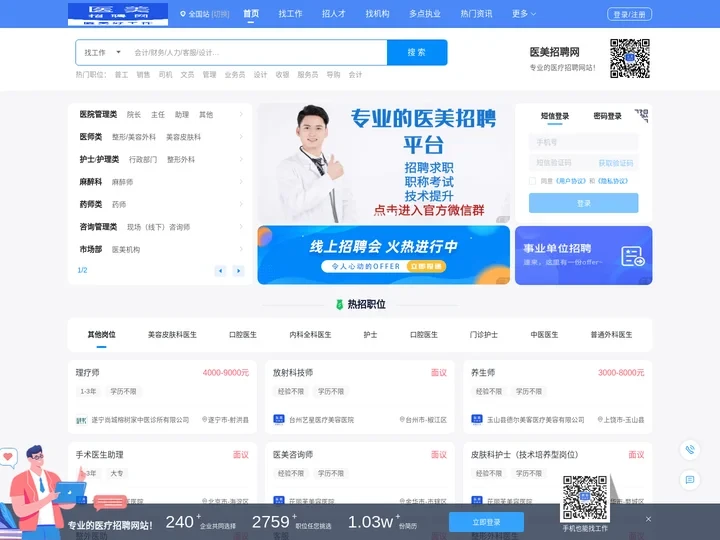This screenshot has height=540, width=720.
Task: Open the 更多 navigation dropdown
Action: [x=524, y=14]
